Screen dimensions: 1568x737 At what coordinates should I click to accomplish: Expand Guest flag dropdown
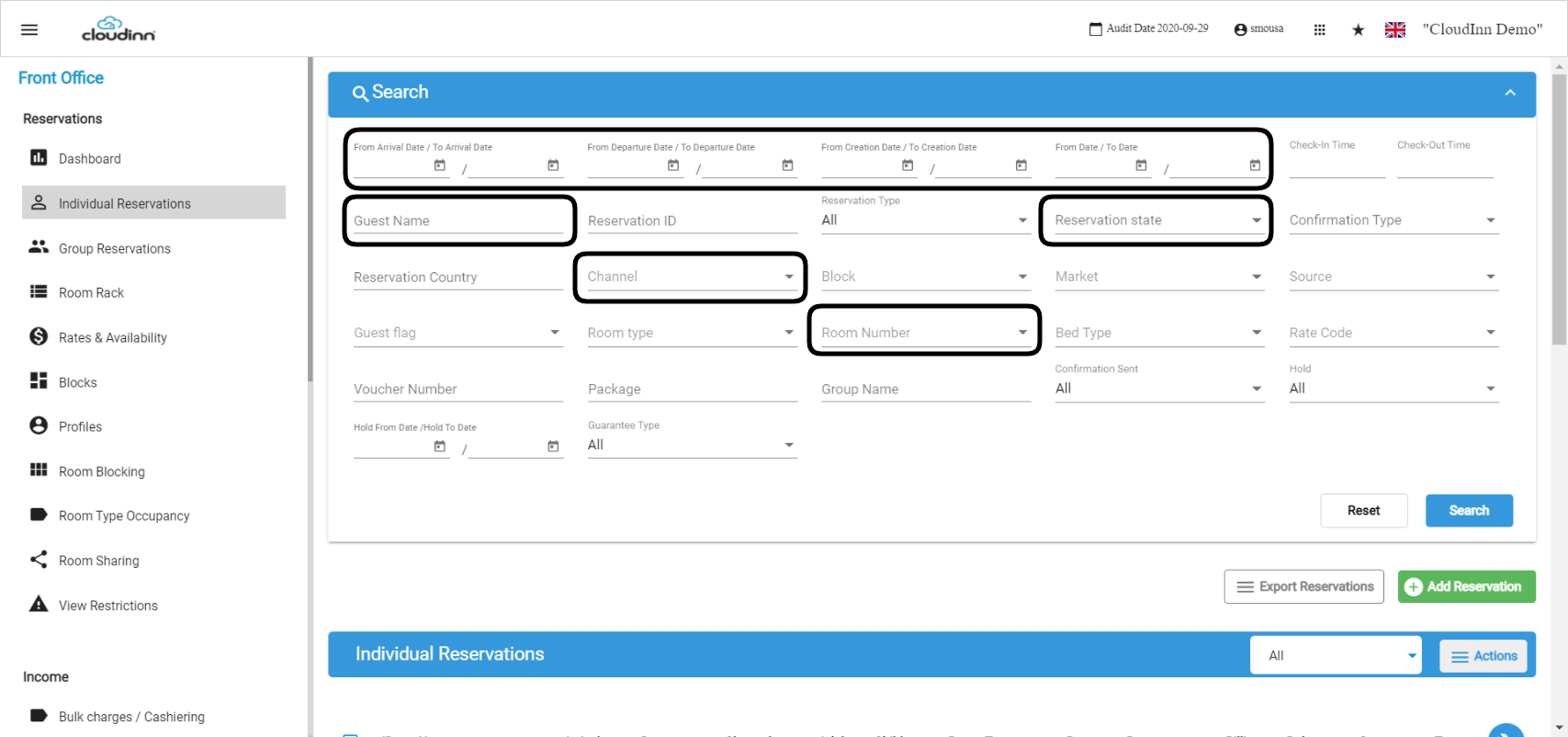457,333
